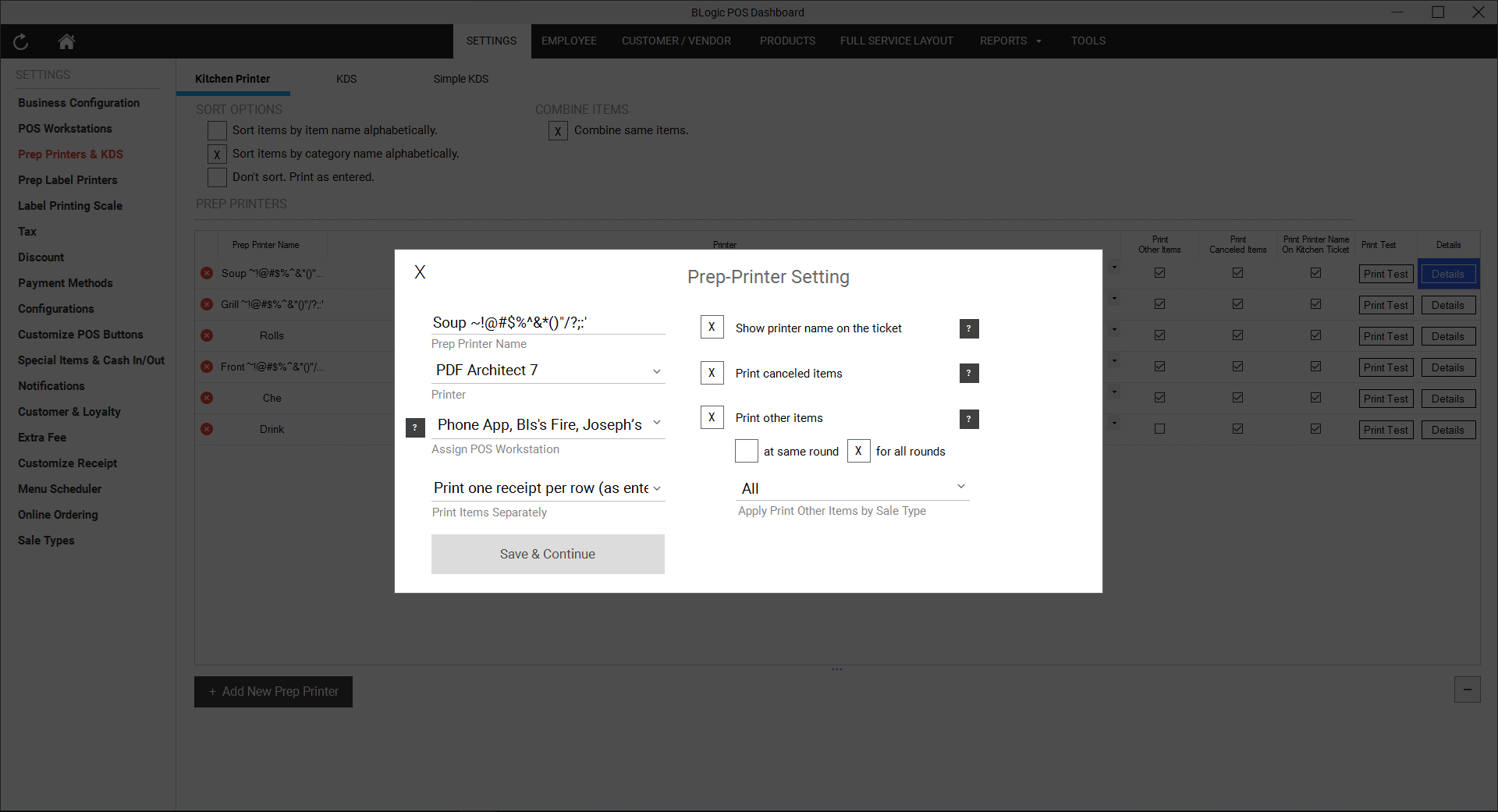Close the Prep-Printer Setting dialog with X
This screenshot has width=1498, height=812.
click(x=420, y=272)
